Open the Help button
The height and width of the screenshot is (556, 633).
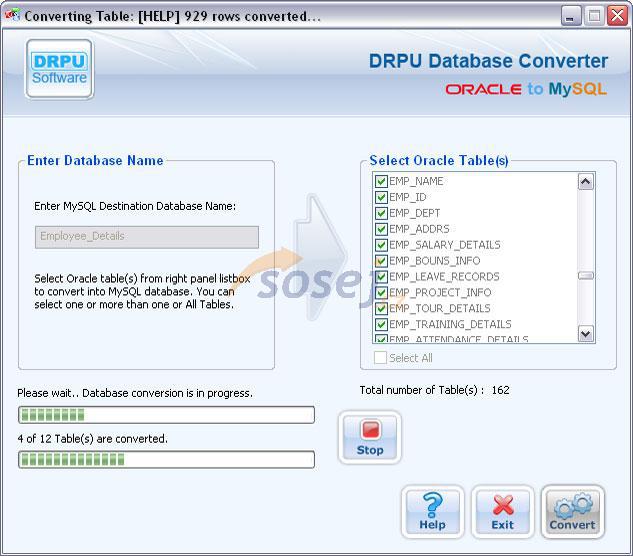click(x=432, y=512)
